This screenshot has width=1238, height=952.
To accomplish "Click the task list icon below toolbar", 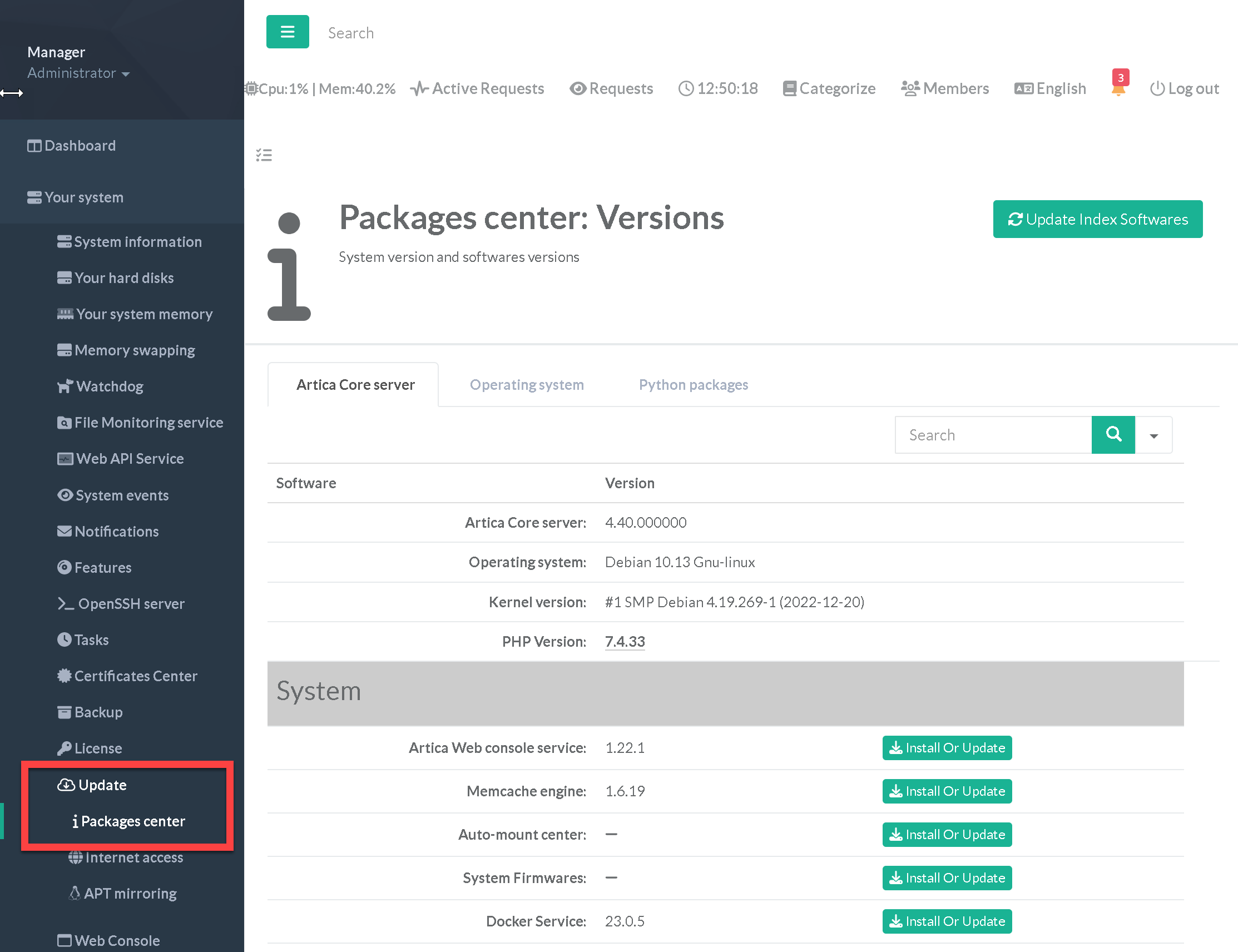I will [x=264, y=155].
